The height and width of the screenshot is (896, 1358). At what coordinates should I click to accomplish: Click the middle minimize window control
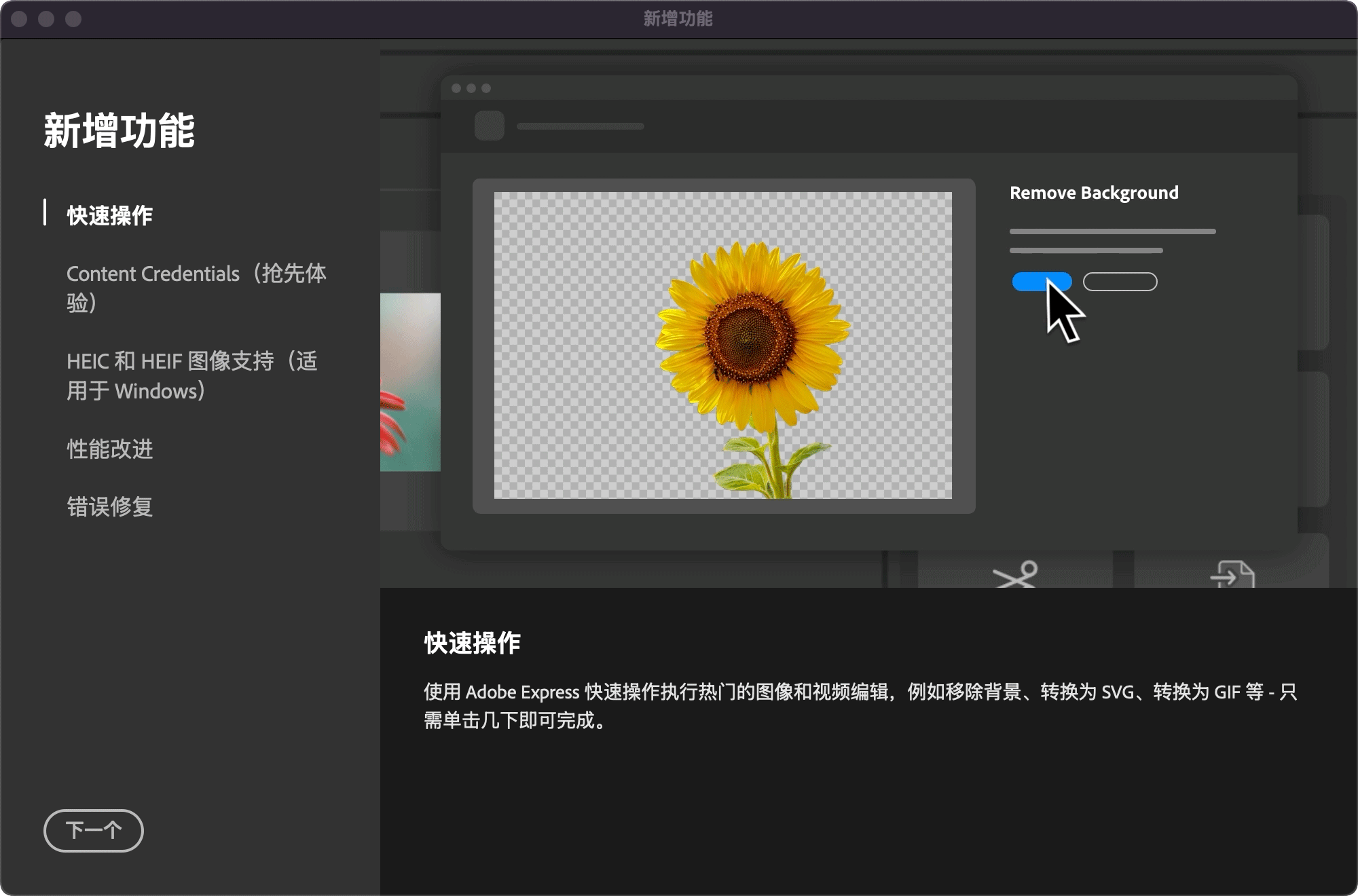click(x=46, y=19)
